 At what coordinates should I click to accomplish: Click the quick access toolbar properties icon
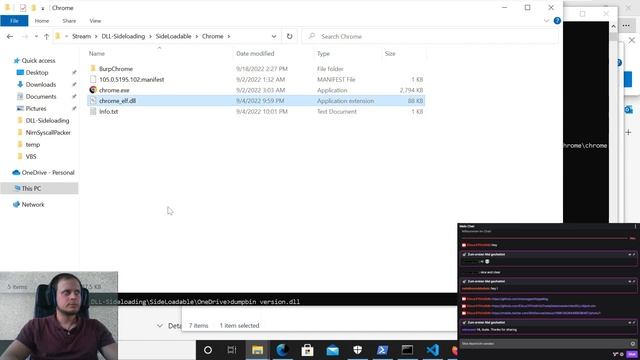point(23,8)
